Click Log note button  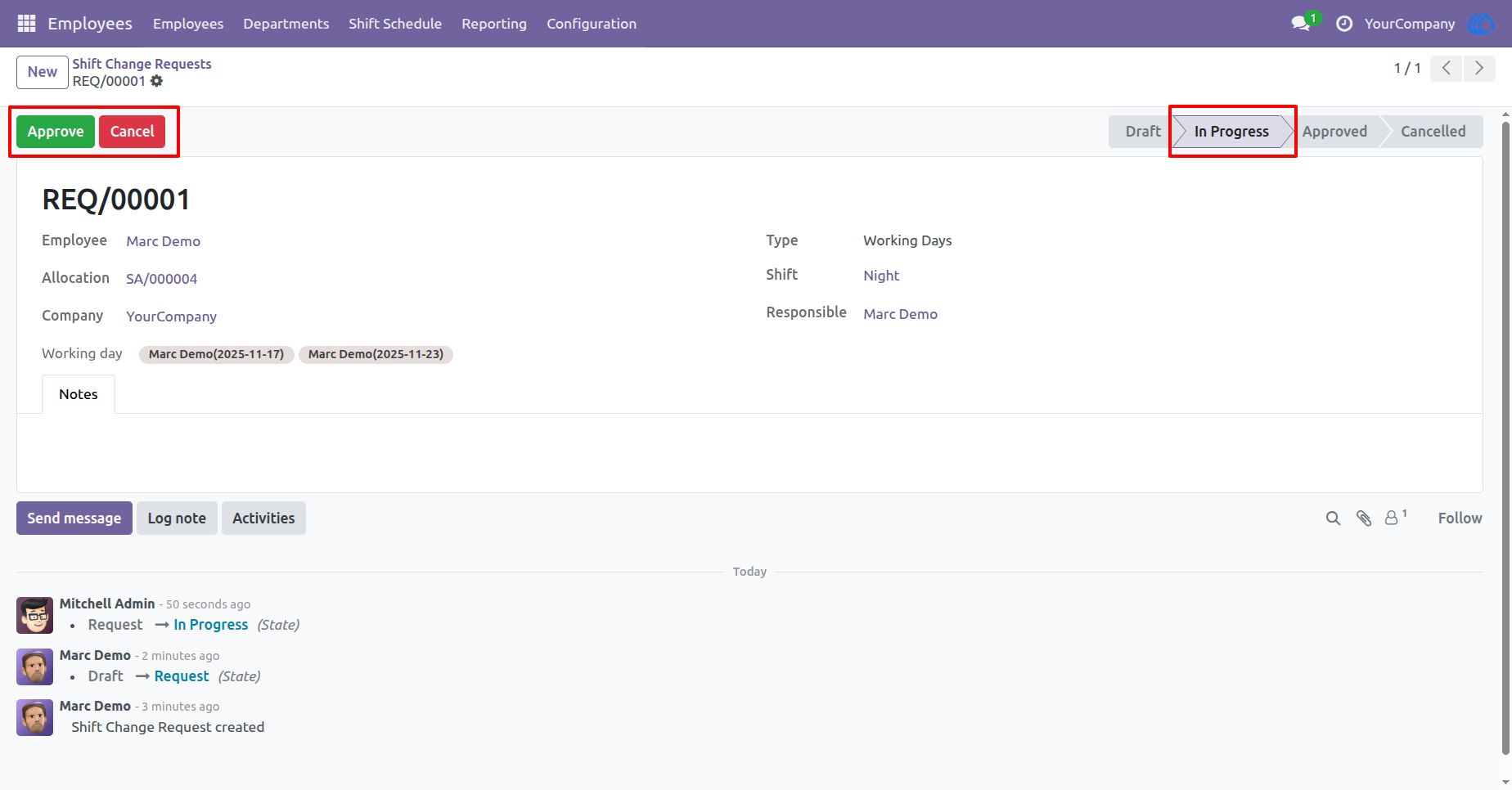coord(177,518)
